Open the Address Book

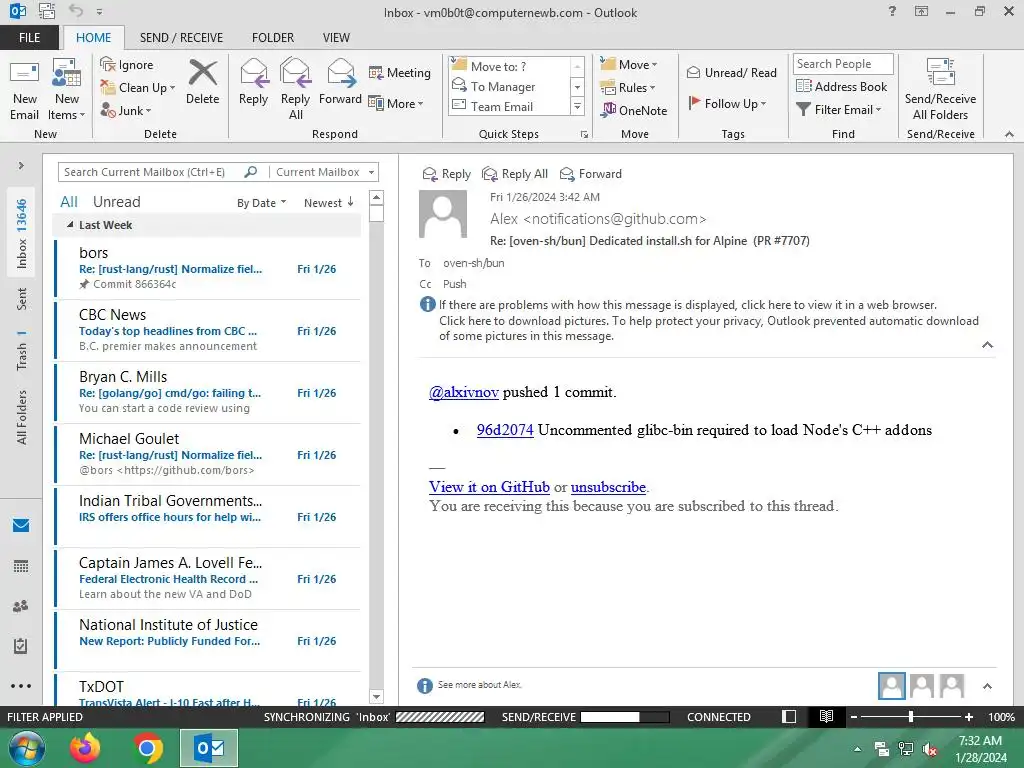click(x=842, y=86)
